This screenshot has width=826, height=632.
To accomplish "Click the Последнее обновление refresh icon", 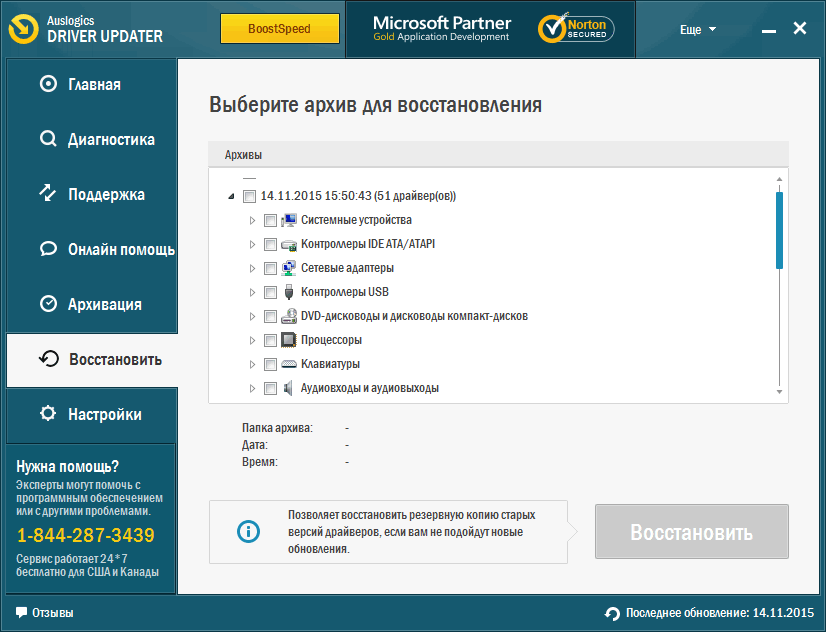I will [x=613, y=612].
